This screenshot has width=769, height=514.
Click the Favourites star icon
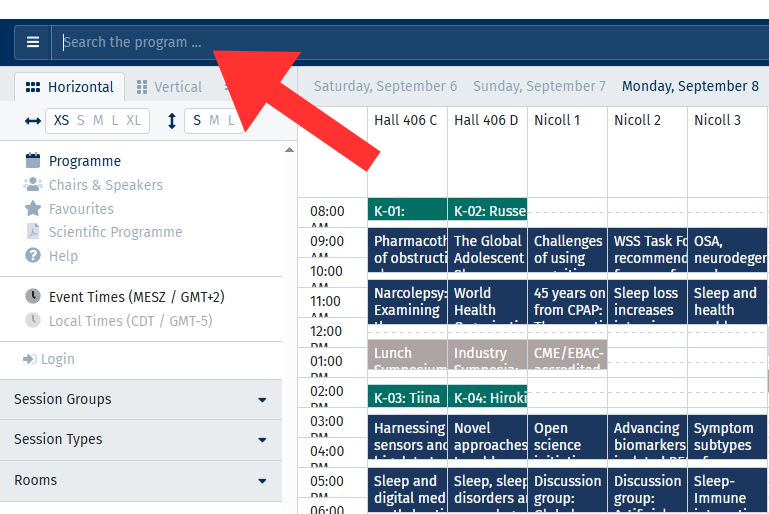33,209
